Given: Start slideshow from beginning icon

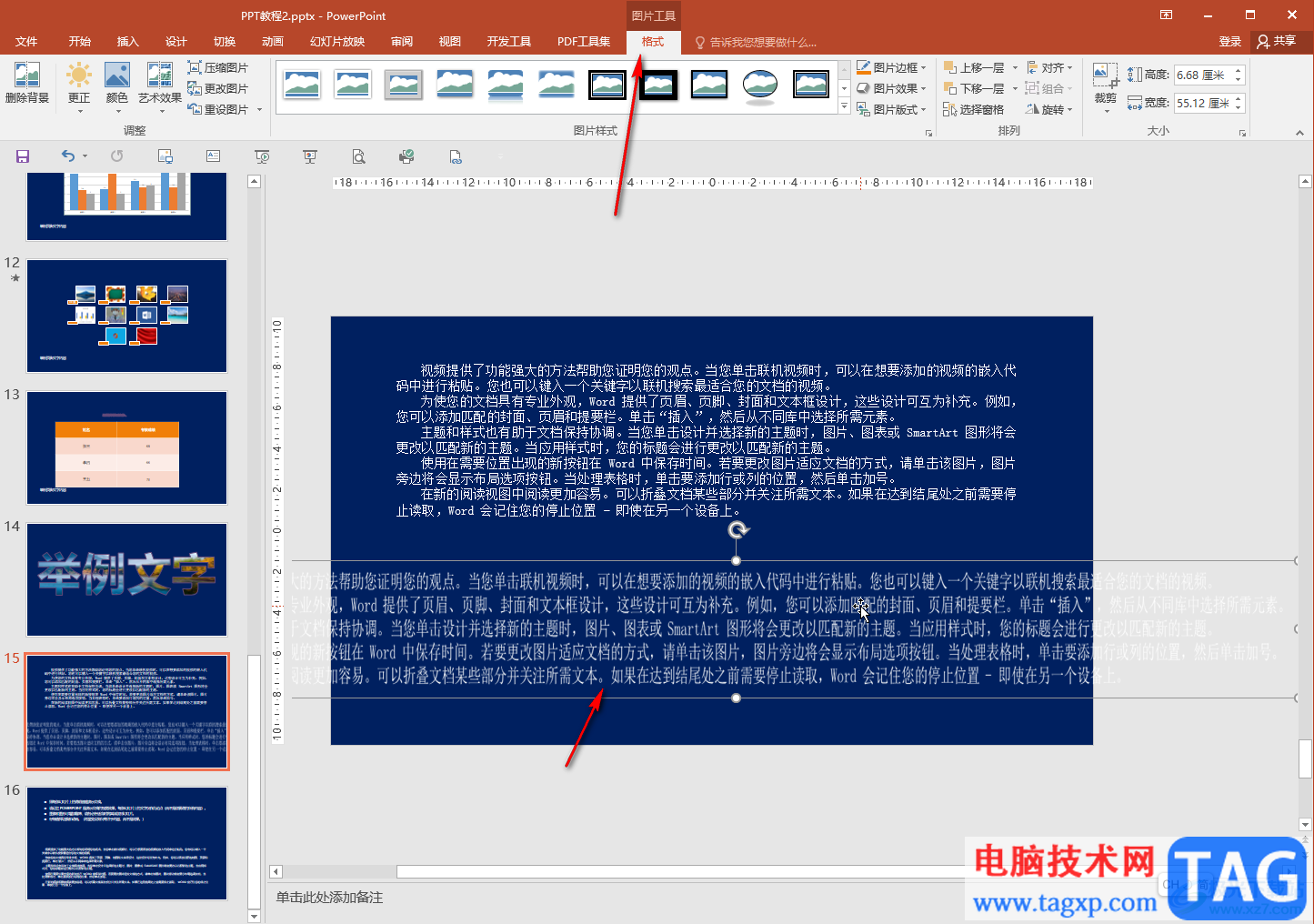Looking at the screenshot, I should 262,156.
